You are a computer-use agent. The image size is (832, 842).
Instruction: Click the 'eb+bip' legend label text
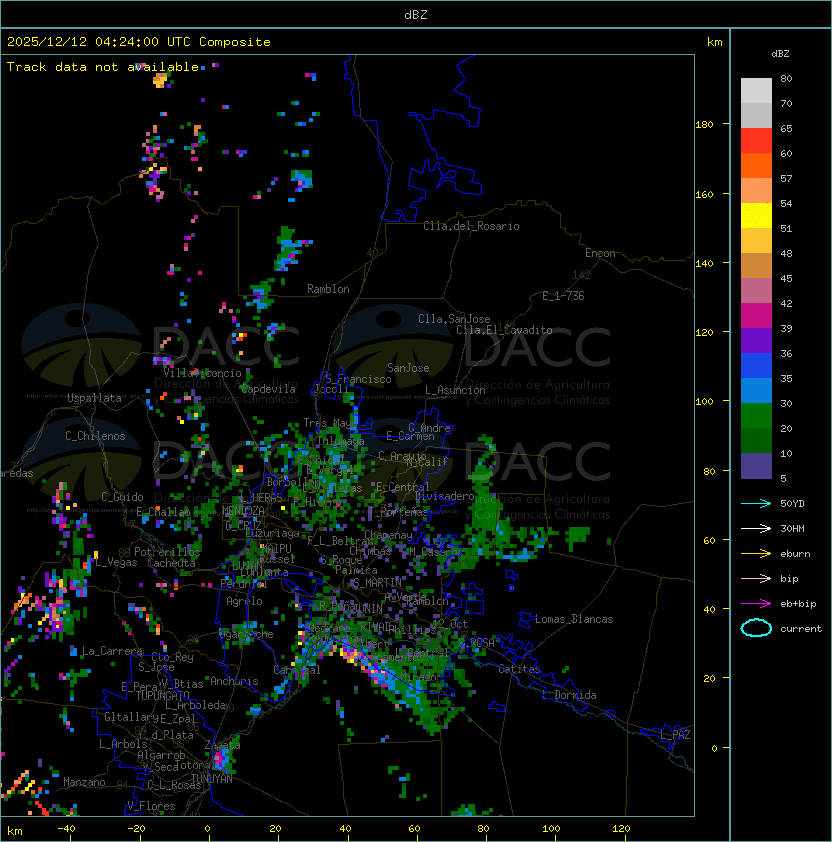tap(798, 604)
